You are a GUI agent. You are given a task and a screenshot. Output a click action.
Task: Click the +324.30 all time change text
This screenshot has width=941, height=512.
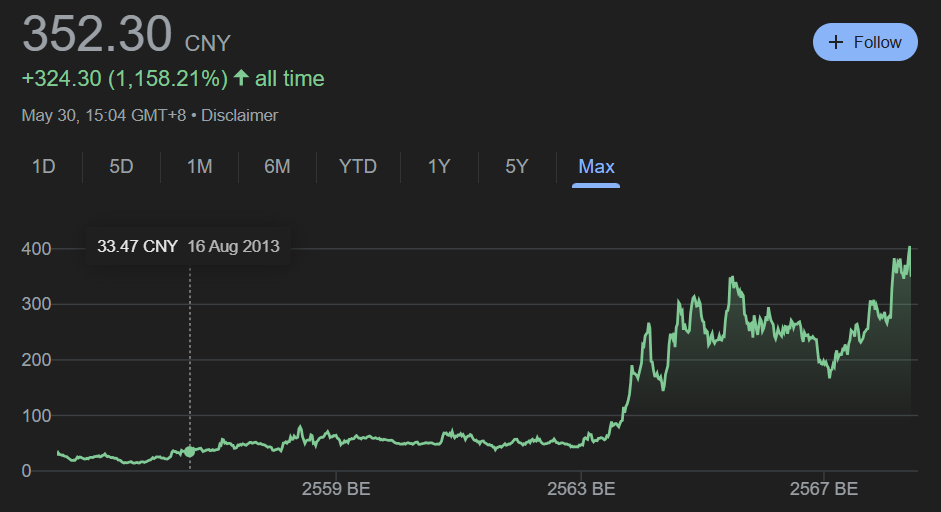coord(173,78)
